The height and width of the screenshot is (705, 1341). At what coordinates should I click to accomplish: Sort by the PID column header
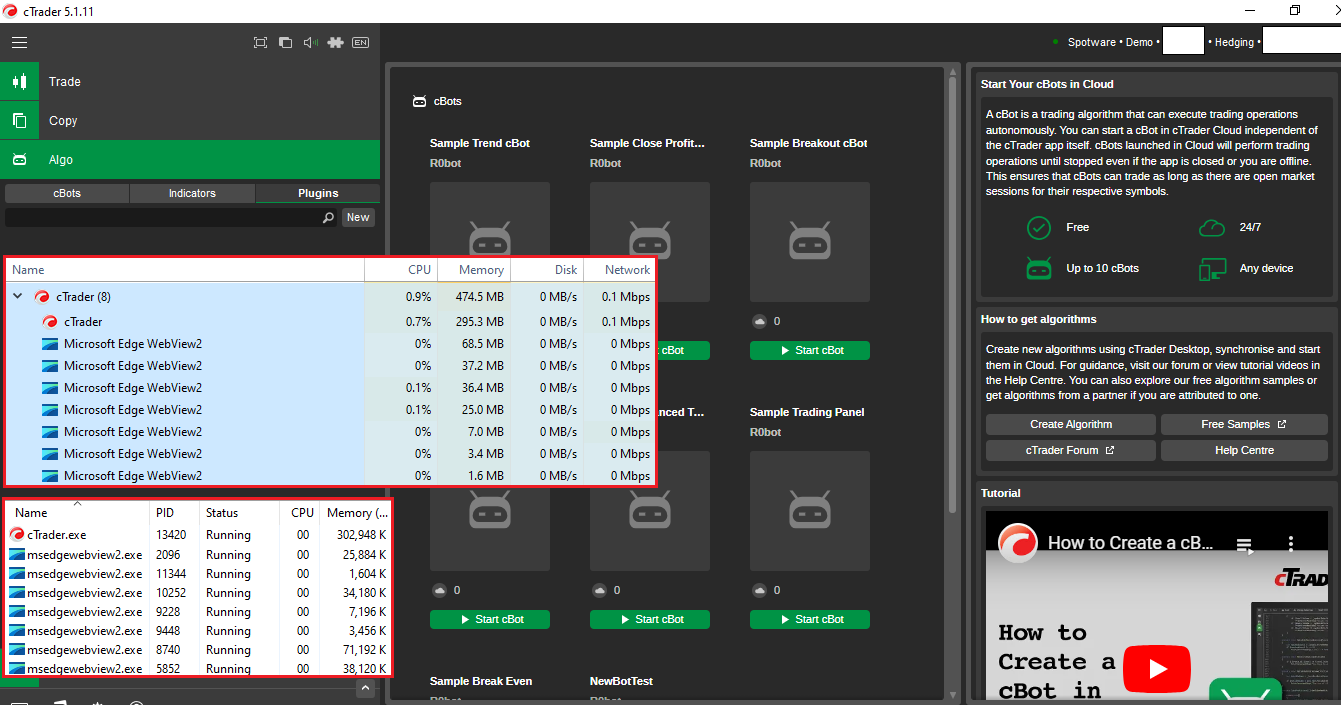point(175,513)
